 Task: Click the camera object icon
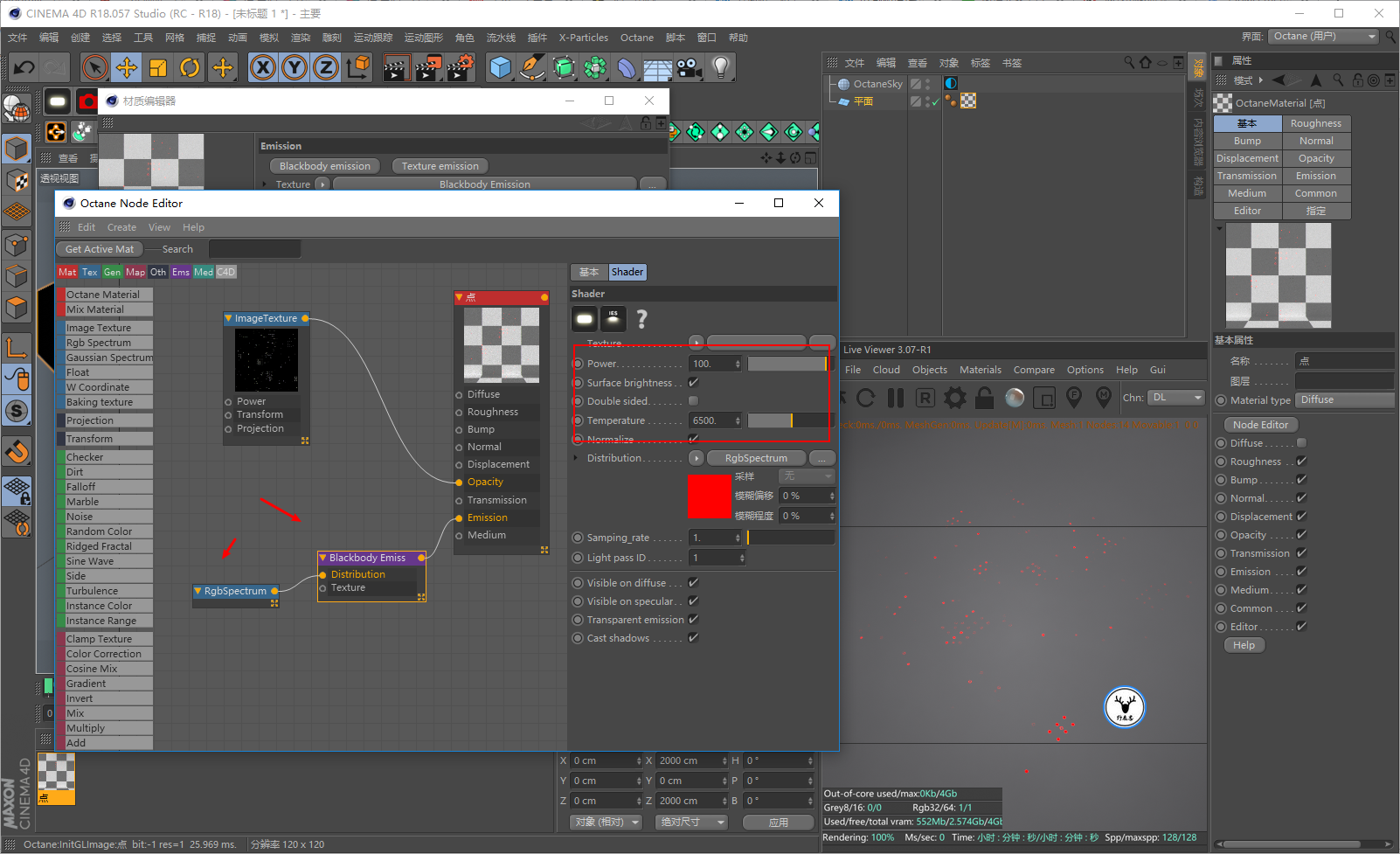(689, 67)
